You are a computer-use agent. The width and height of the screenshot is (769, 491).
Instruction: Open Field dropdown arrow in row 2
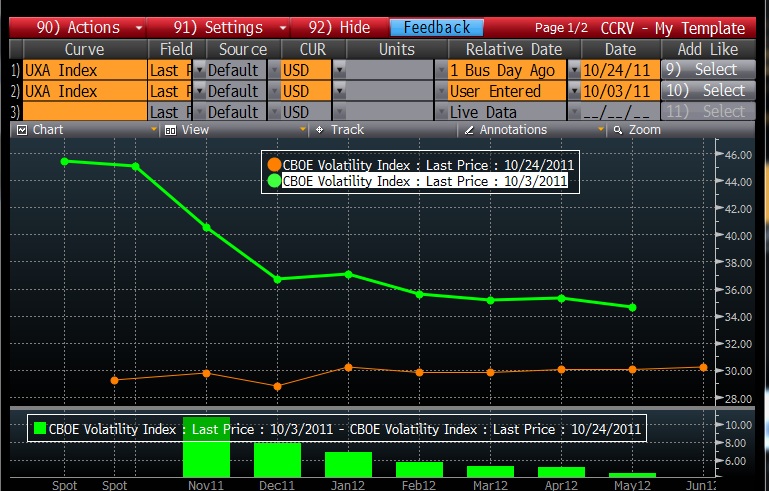[199, 91]
